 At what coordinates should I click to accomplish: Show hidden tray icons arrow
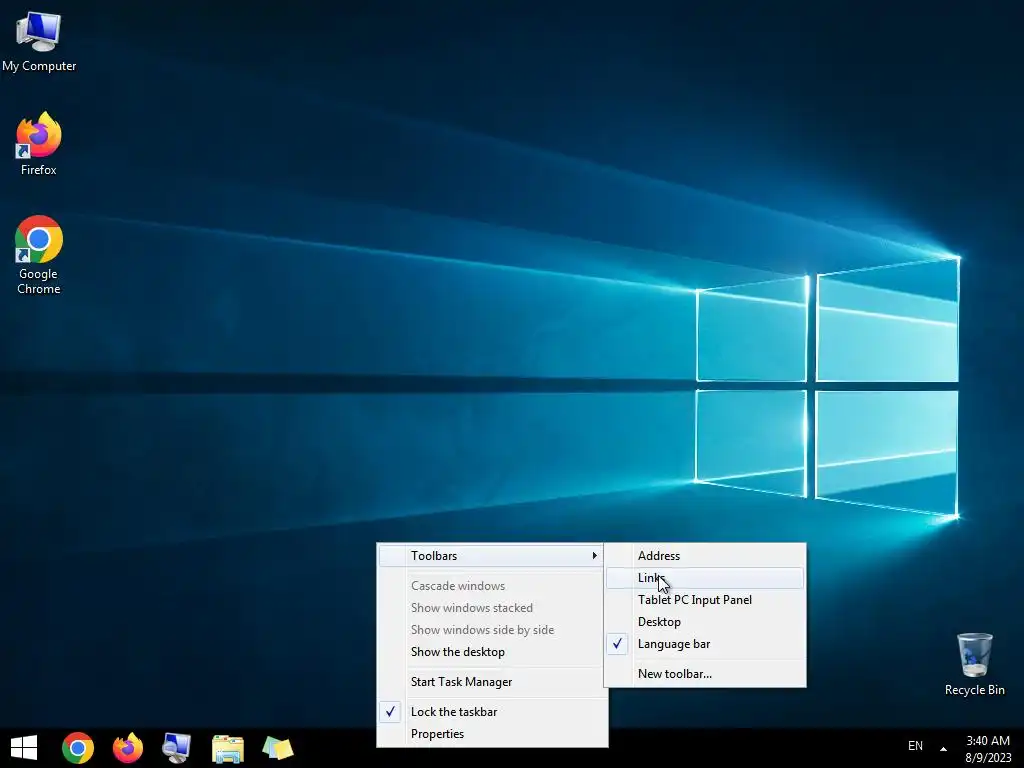pyautogui.click(x=943, y=748)
